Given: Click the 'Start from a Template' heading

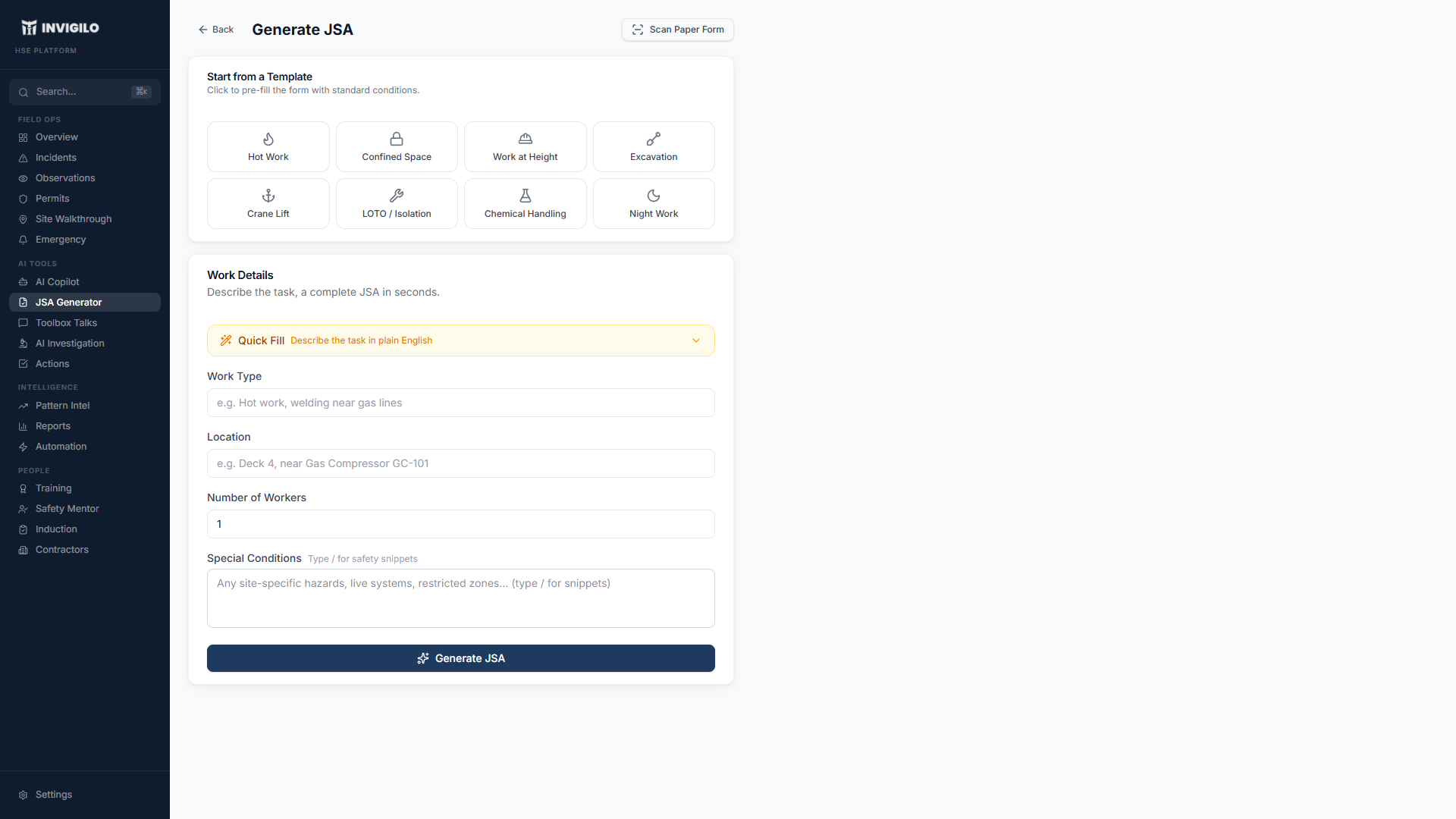Looking at the screenshot, I should coord(259,77).
